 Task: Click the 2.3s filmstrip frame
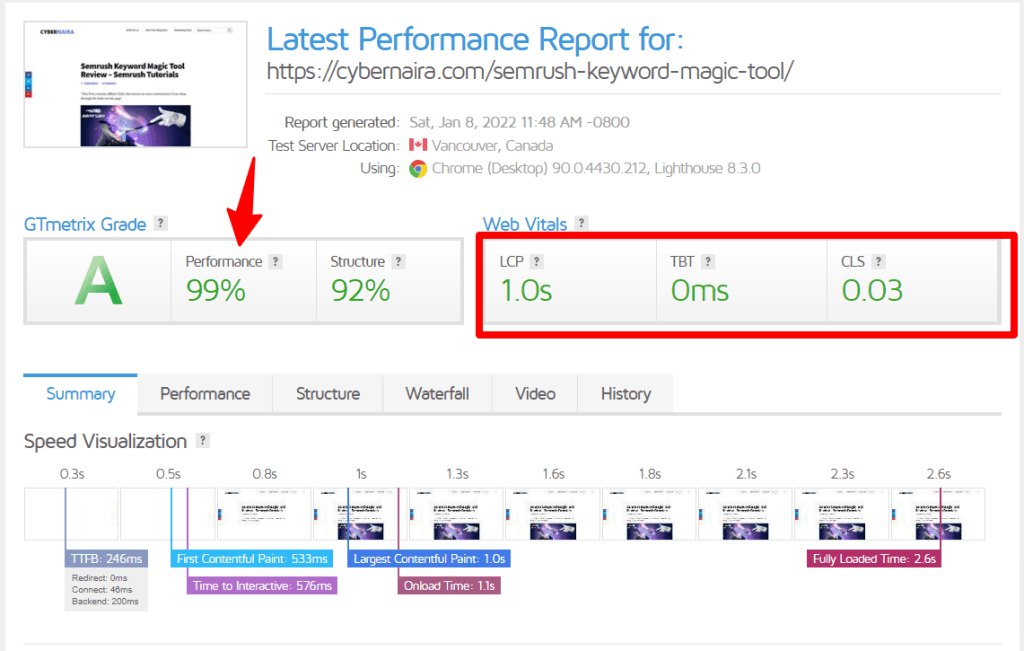(x=841, y=514)
